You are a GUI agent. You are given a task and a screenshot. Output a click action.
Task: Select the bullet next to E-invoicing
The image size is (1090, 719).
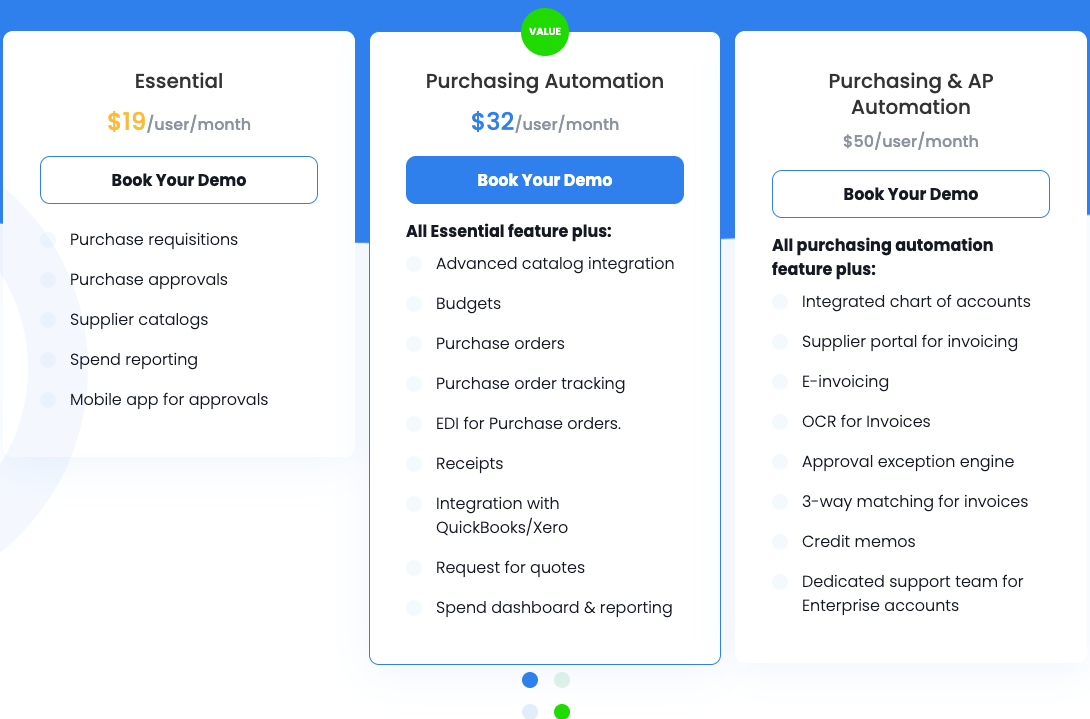[x=779, y=382]
